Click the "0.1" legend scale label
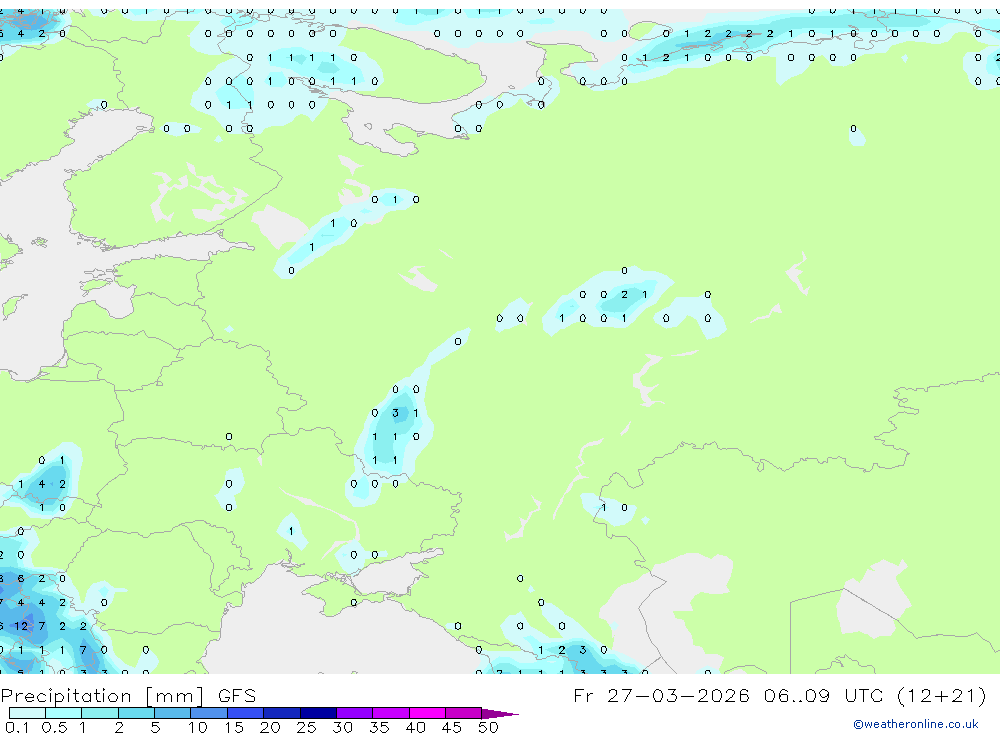This screenshot has width=1000, height=733. (17, 727)
